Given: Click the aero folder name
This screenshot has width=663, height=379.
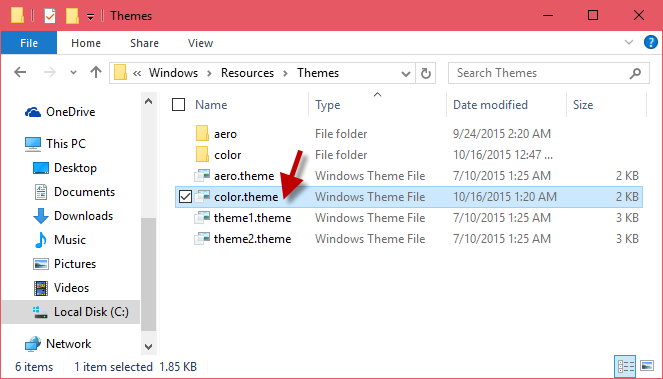Looking at the screenshot, I should click(225, 134).
